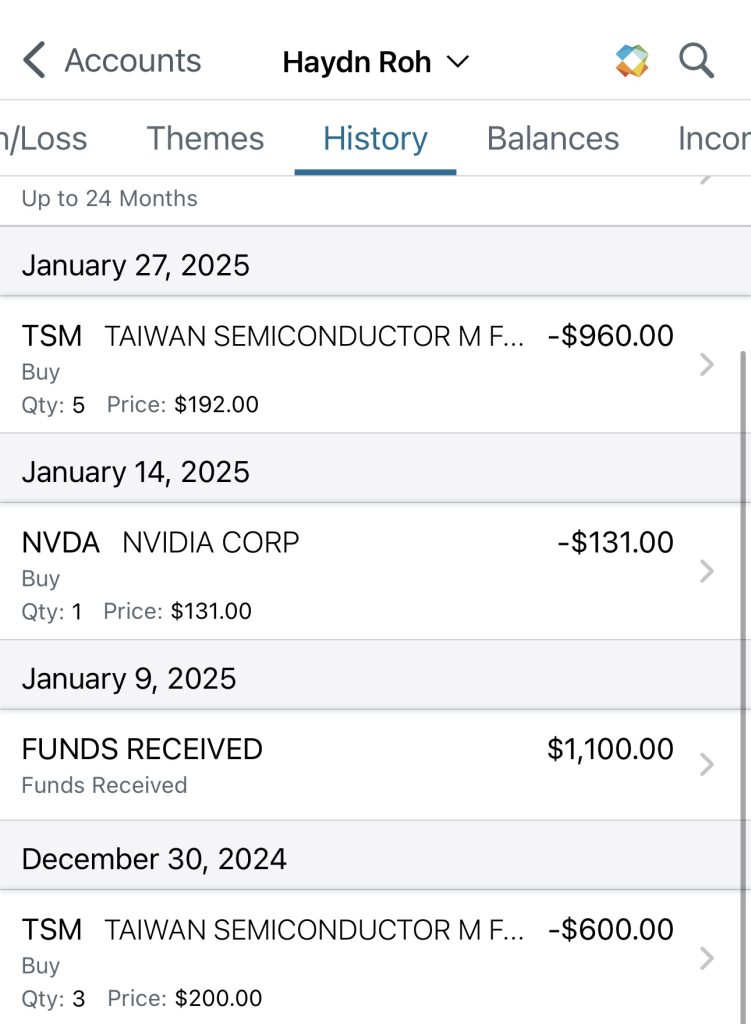
Task: Open chevron for NVDA -$131.00 buy
Action: coord(707,571)
